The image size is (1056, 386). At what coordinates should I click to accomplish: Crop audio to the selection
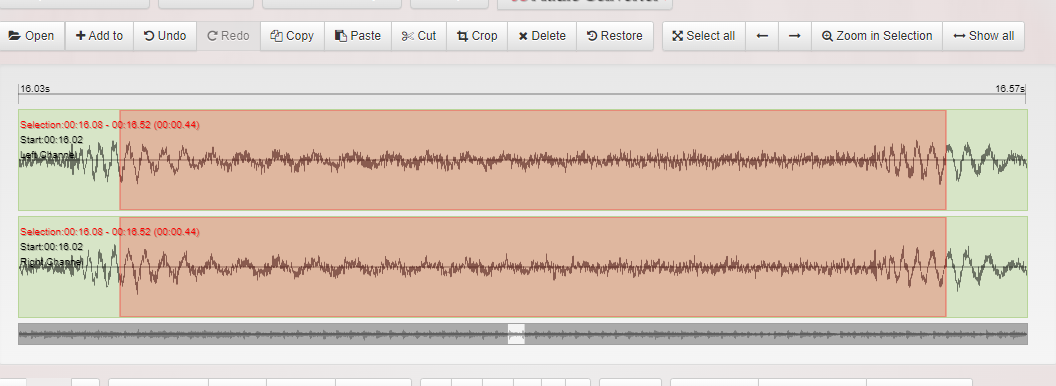pos(477,36)
